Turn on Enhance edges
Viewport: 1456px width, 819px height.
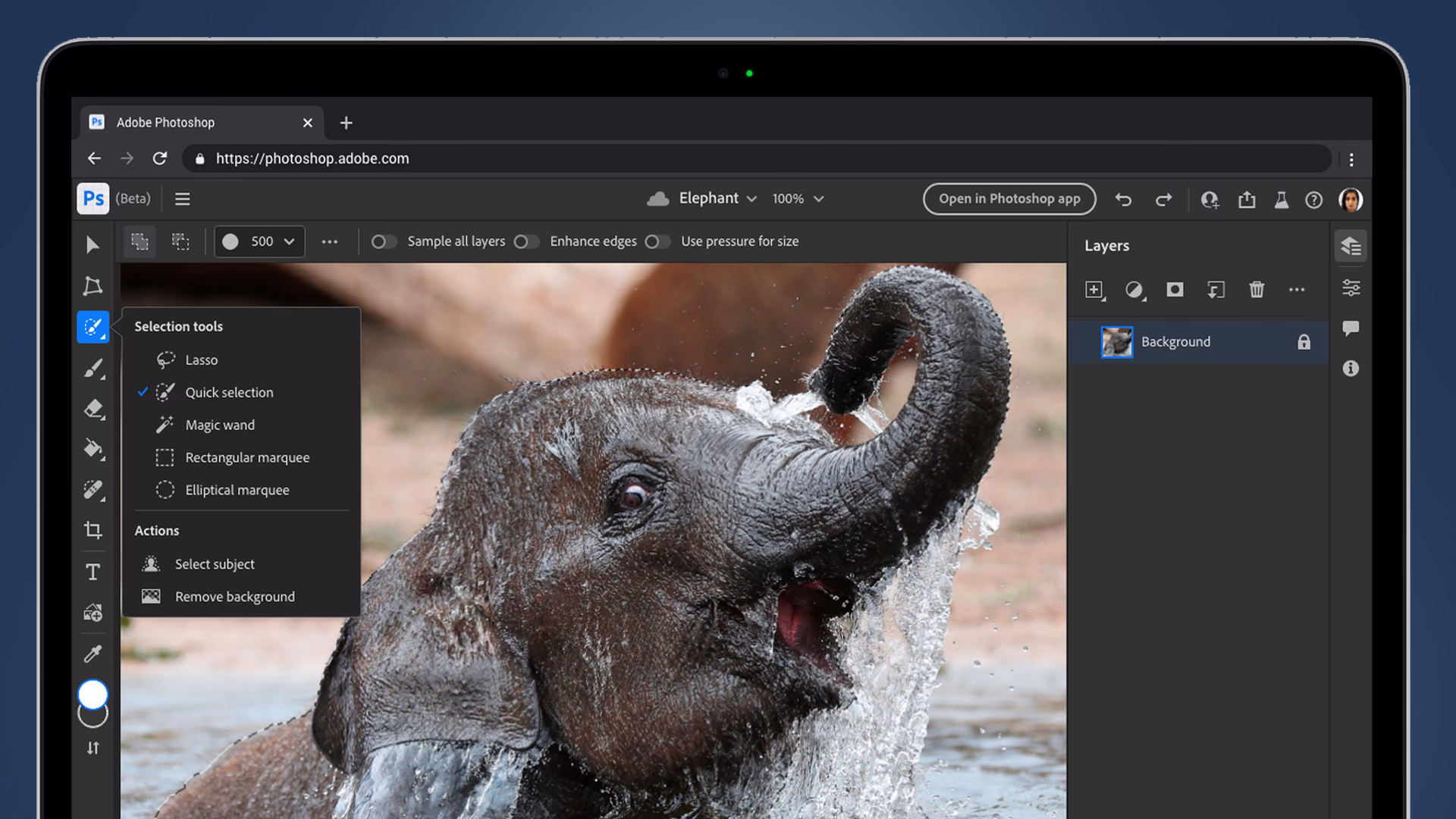tap(526, 241)
